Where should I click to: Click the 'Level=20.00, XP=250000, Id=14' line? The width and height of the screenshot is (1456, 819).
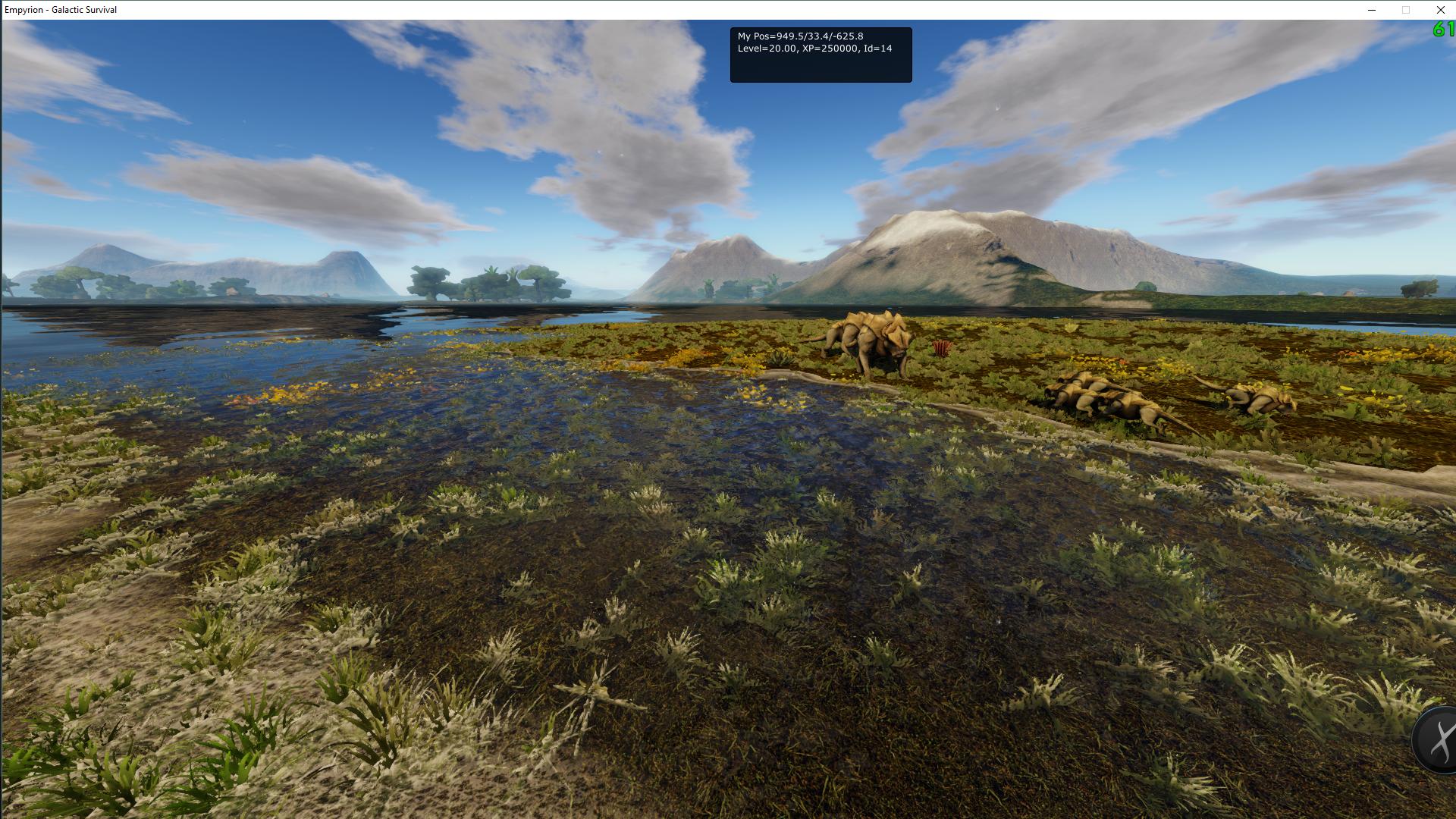click(x=814, y=48)
